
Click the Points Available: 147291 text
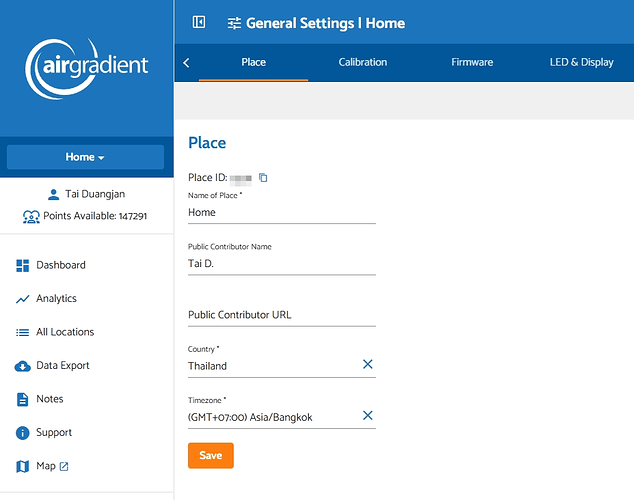tap(95, 216)
